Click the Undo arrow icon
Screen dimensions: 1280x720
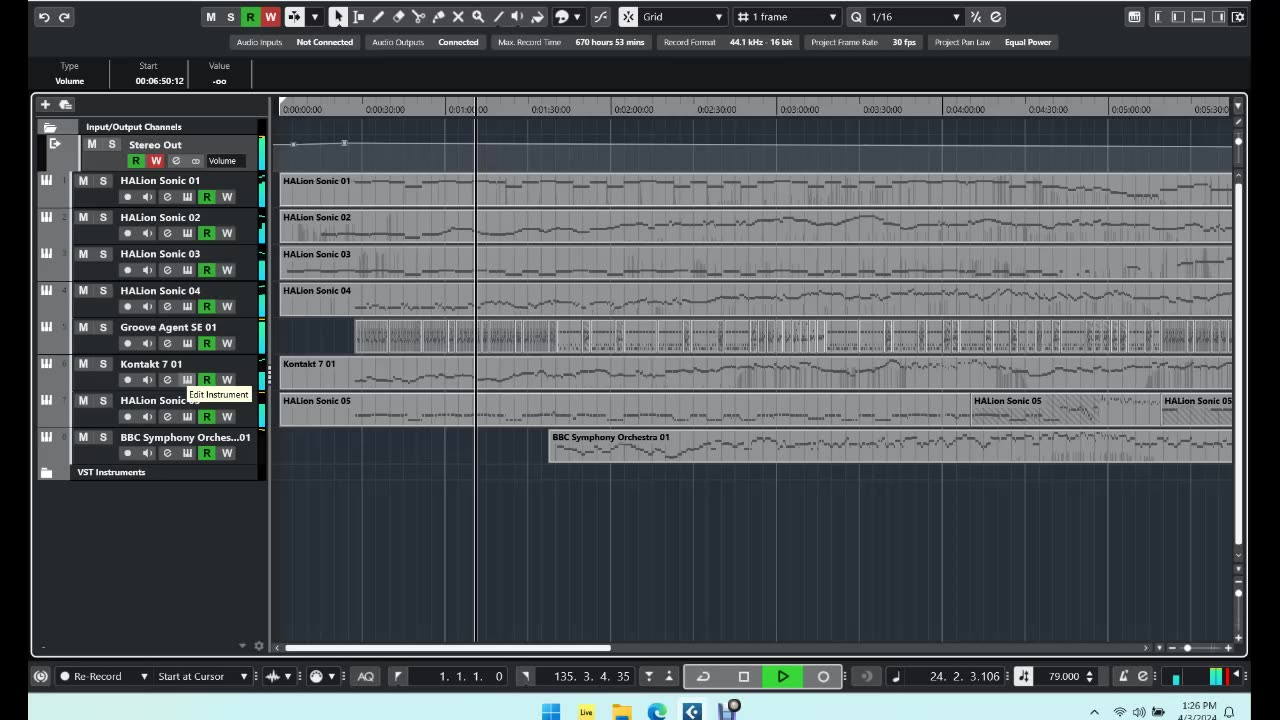[x=44, y=17]
